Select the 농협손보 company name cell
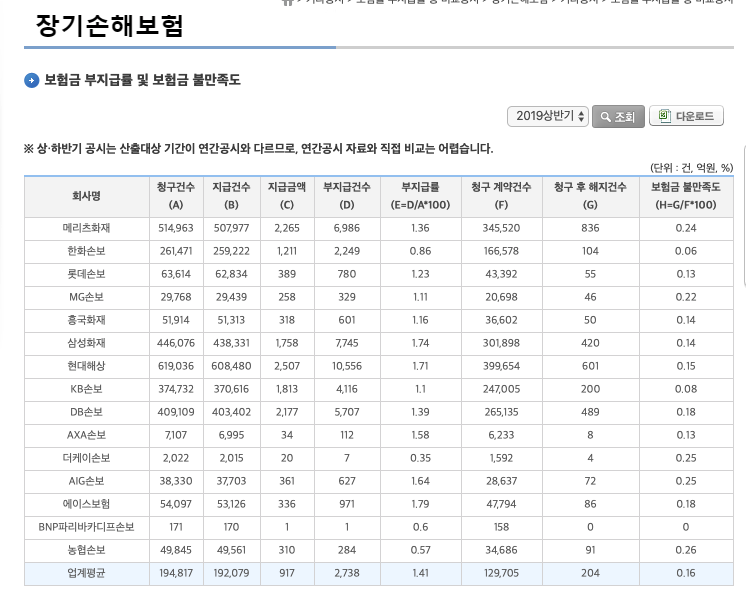The image size is (746, 597). pyautogui.click(x=87, y=550)
